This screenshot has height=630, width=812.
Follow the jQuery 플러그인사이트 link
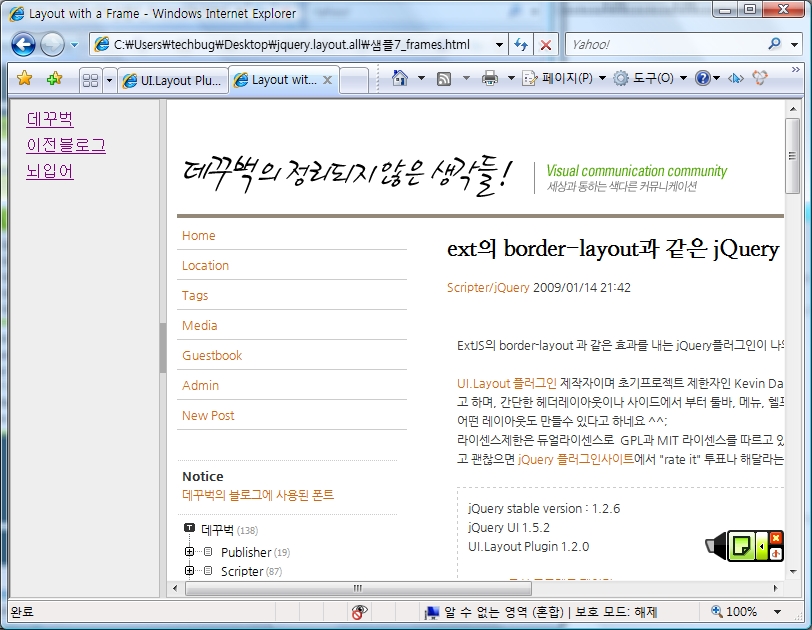point(576,459)
